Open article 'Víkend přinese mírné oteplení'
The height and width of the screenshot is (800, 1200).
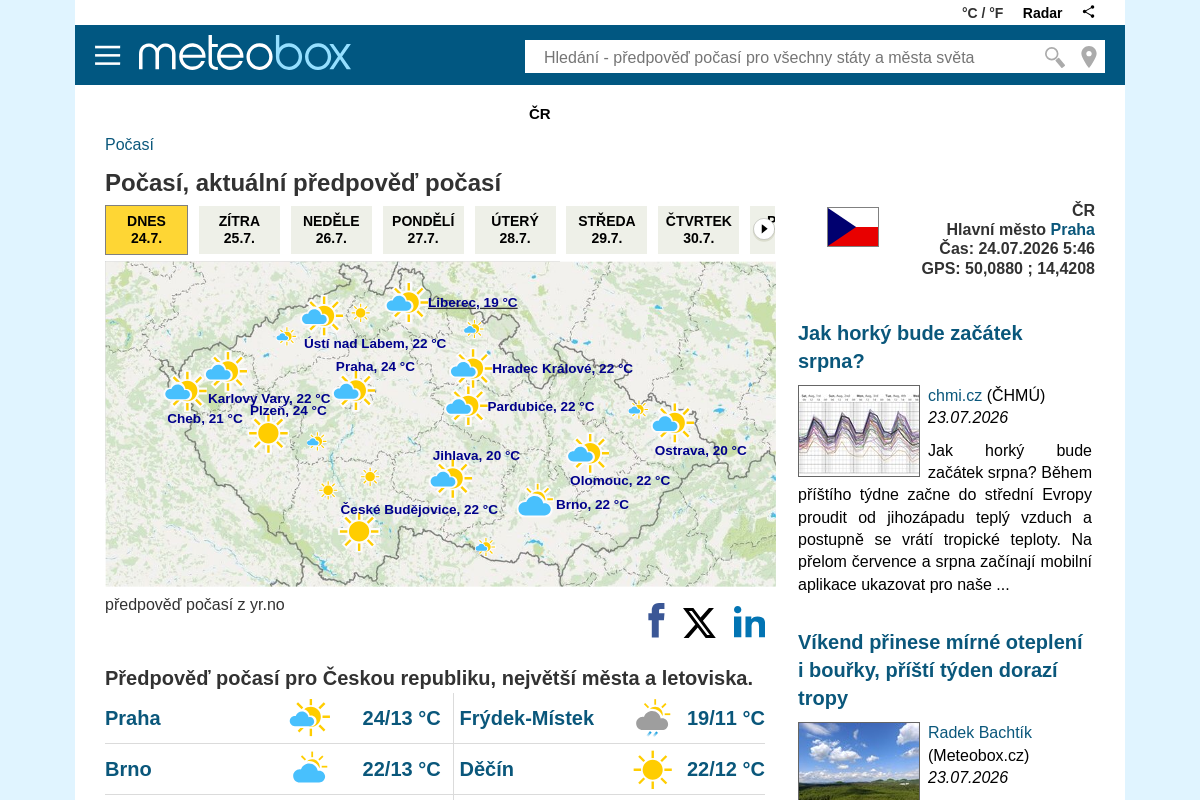[940, 670]
